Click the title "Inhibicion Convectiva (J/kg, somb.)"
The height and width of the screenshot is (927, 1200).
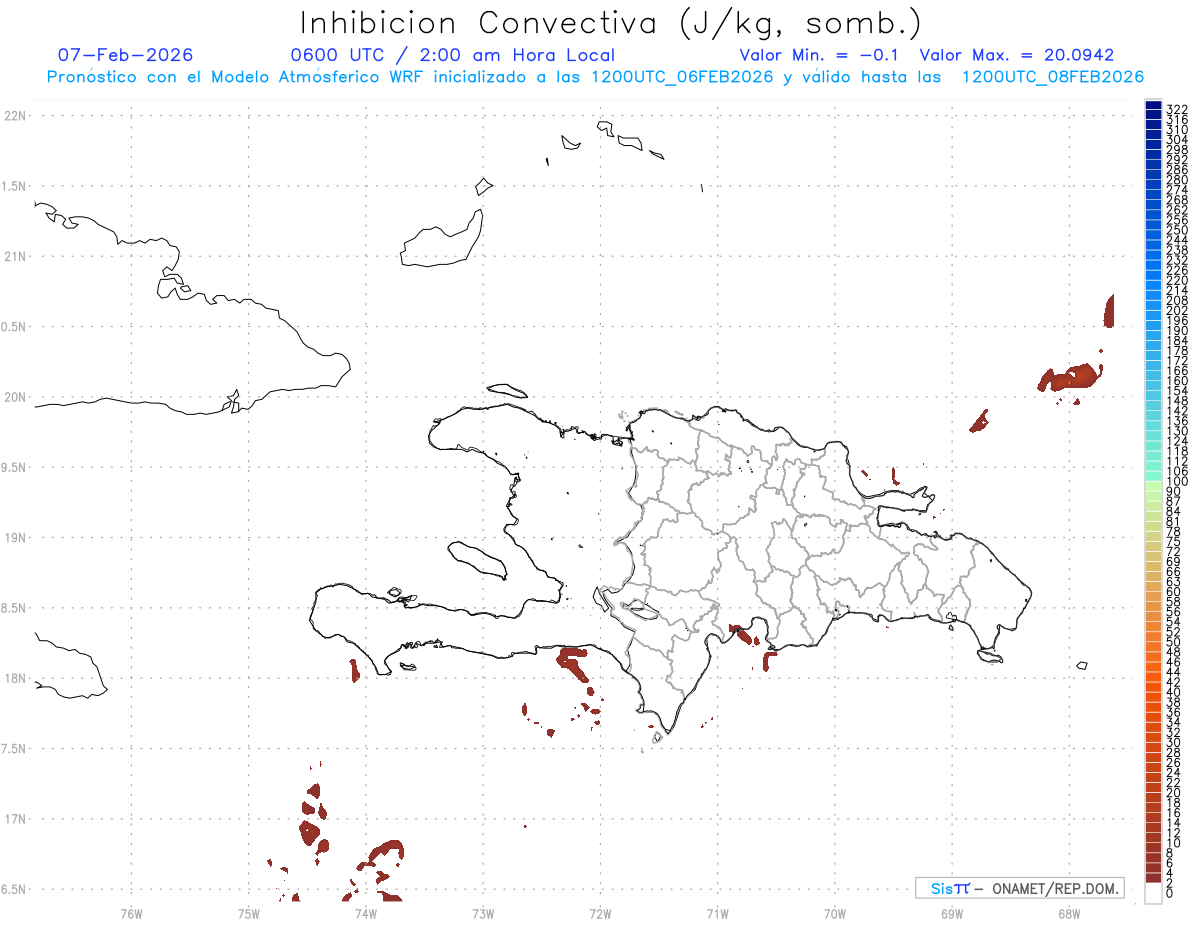(x=611, y=24)
